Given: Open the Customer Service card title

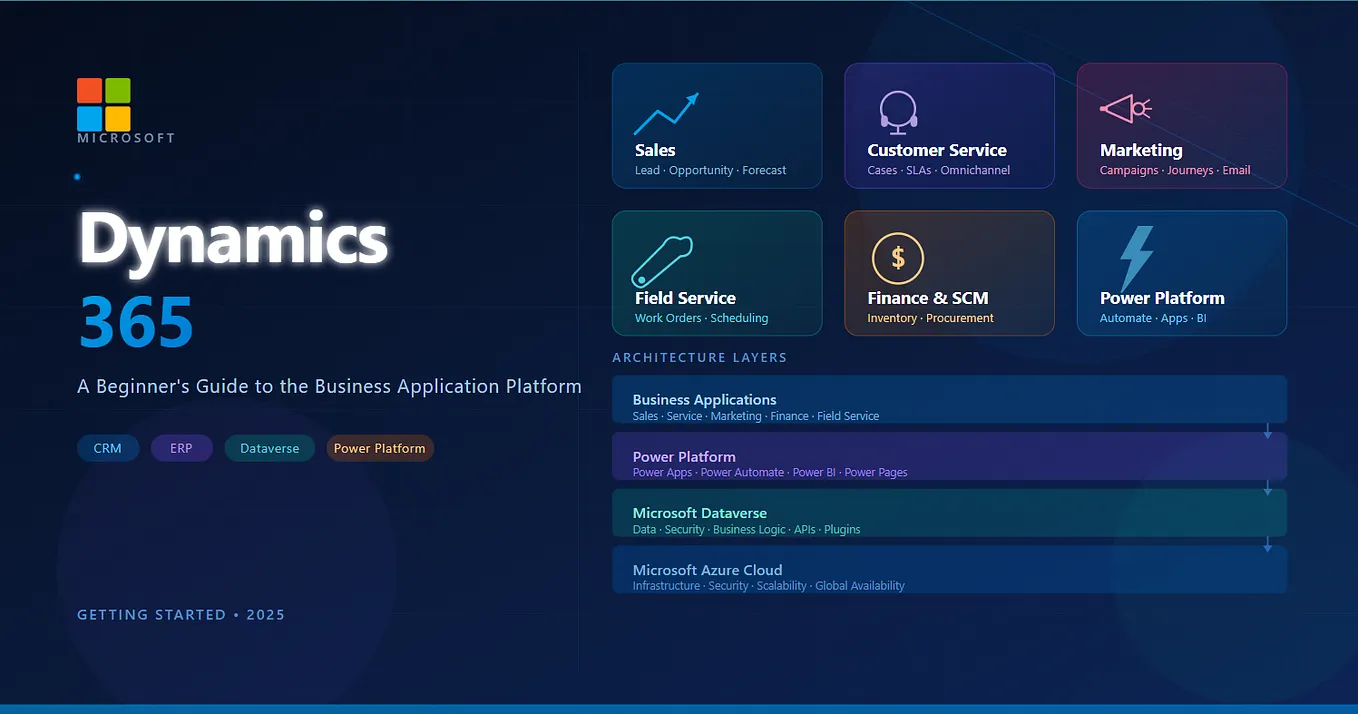Looking at the screenshot, I should (937, 150).
